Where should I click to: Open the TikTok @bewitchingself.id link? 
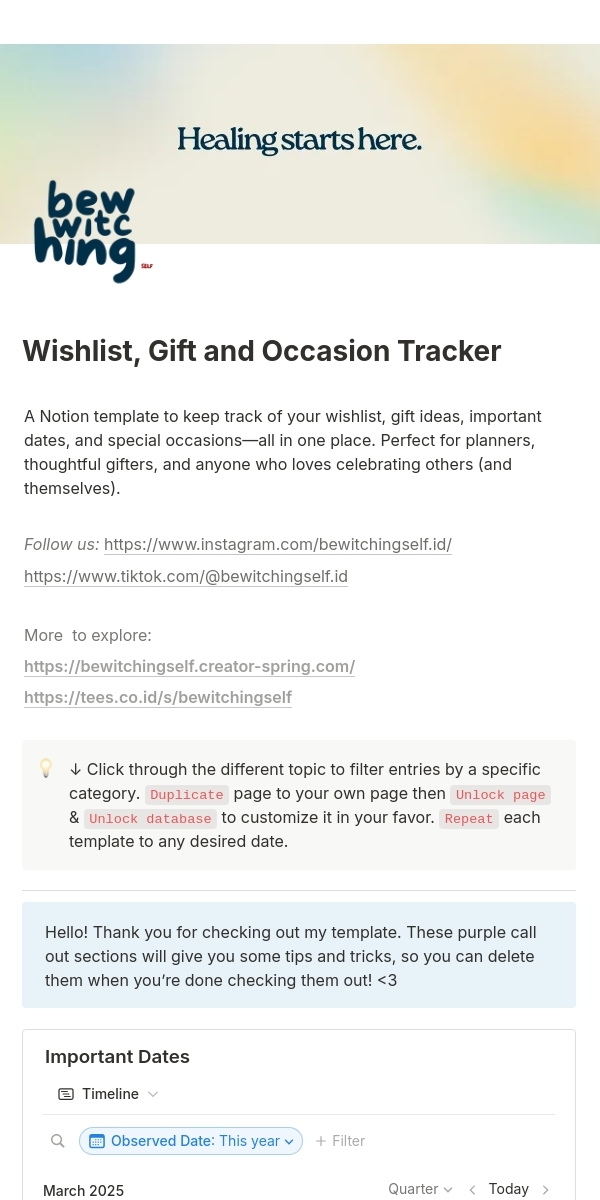click(x=186, y=576)
